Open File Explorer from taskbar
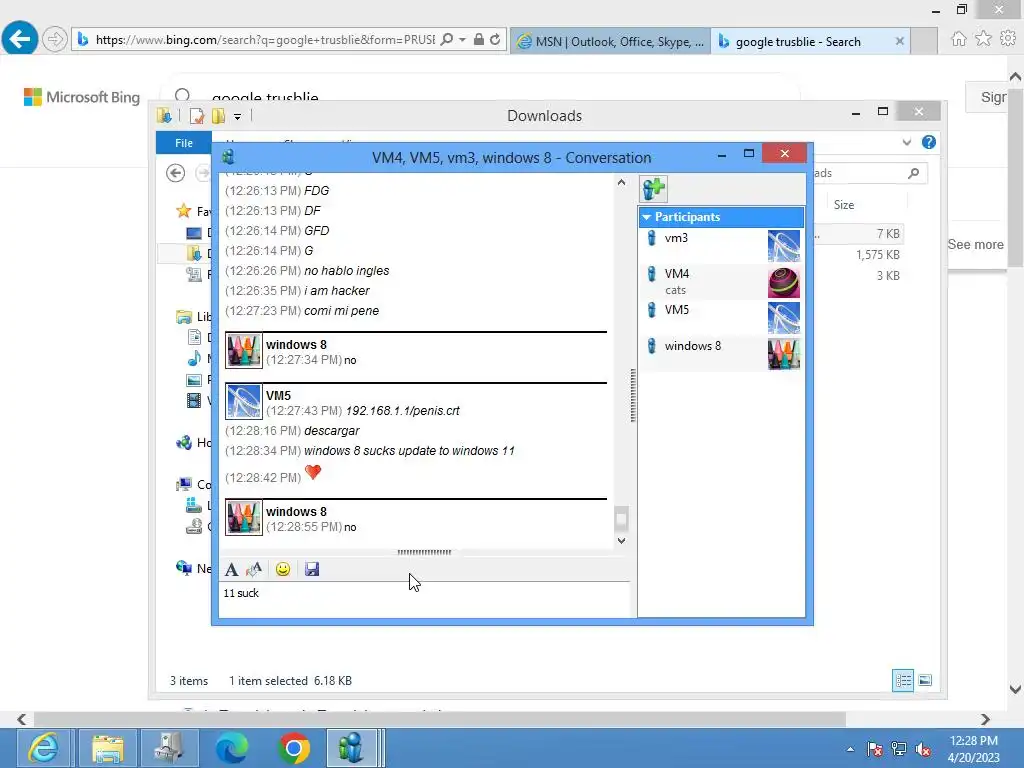The image size is (1024, 768). pos(108,748)
